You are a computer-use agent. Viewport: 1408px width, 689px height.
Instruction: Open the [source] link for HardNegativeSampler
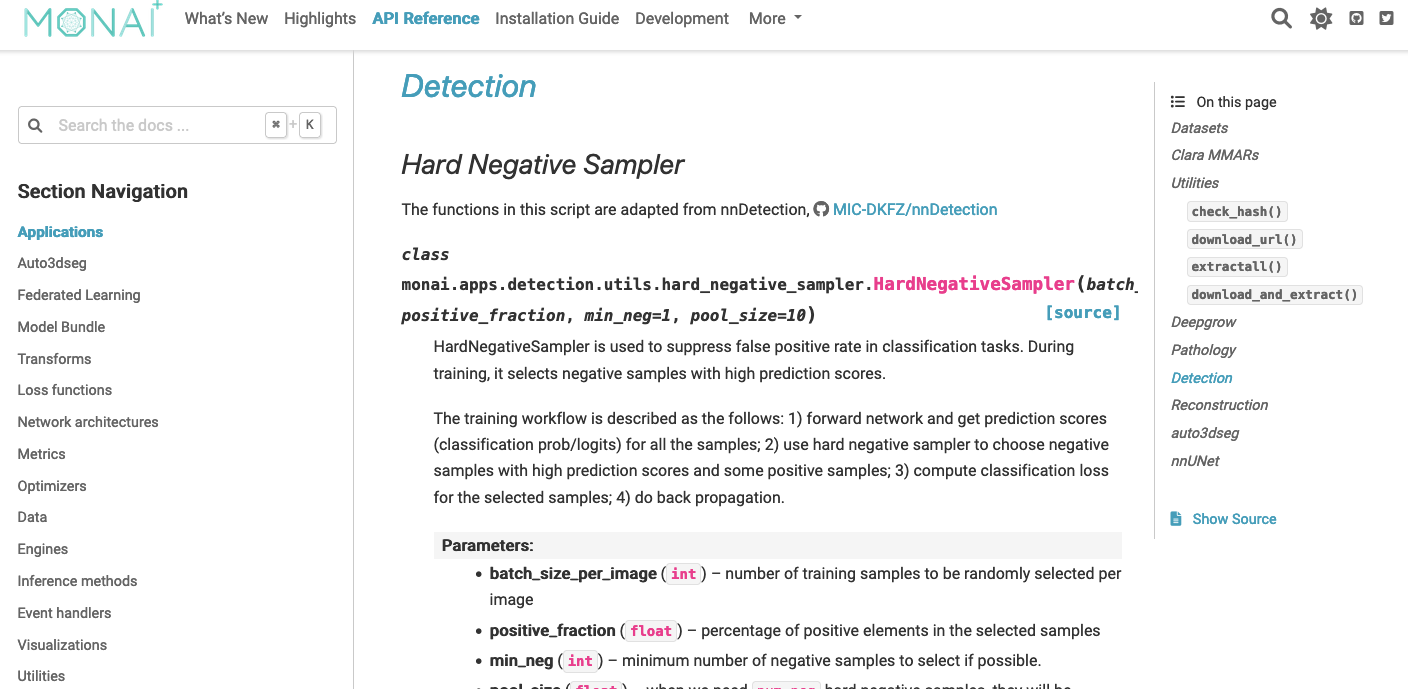click(1083, 312)
